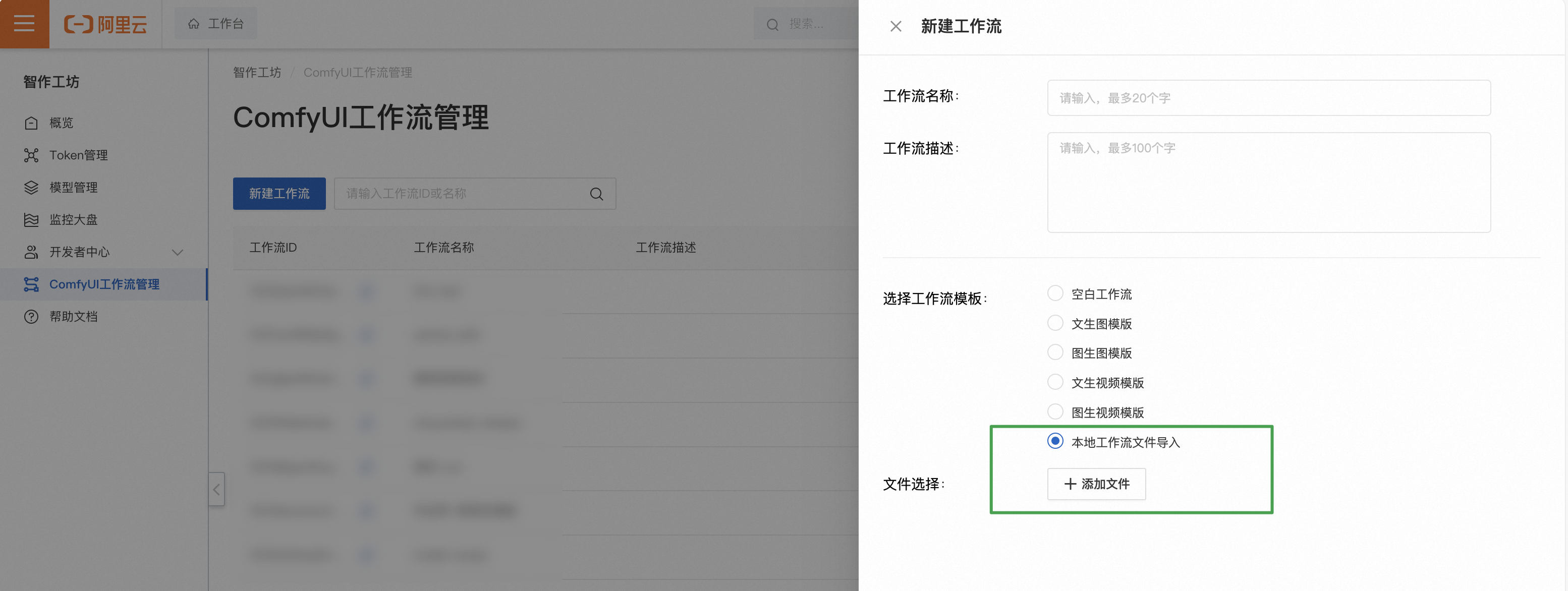
Task: Focus the 工作流名称 input field
Action: [1268, 98]
